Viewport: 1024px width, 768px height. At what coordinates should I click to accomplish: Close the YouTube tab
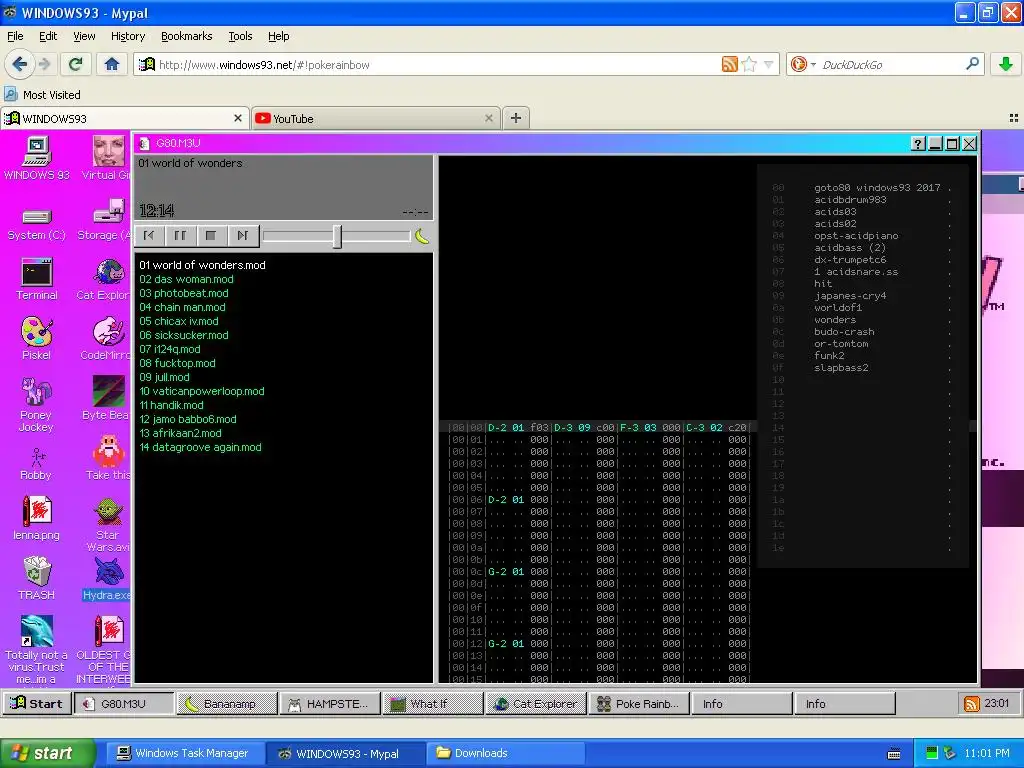488,118
